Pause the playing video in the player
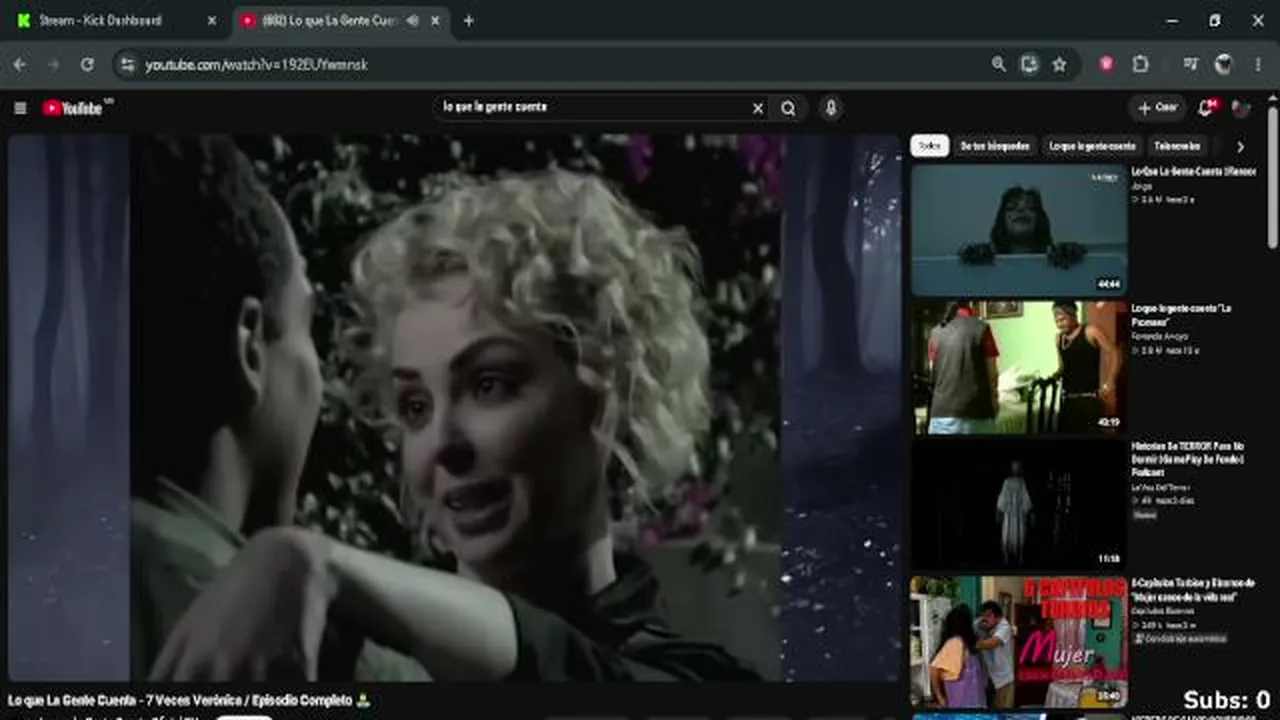This screenshot has height=720, width=1280. [x=455, y=408]
